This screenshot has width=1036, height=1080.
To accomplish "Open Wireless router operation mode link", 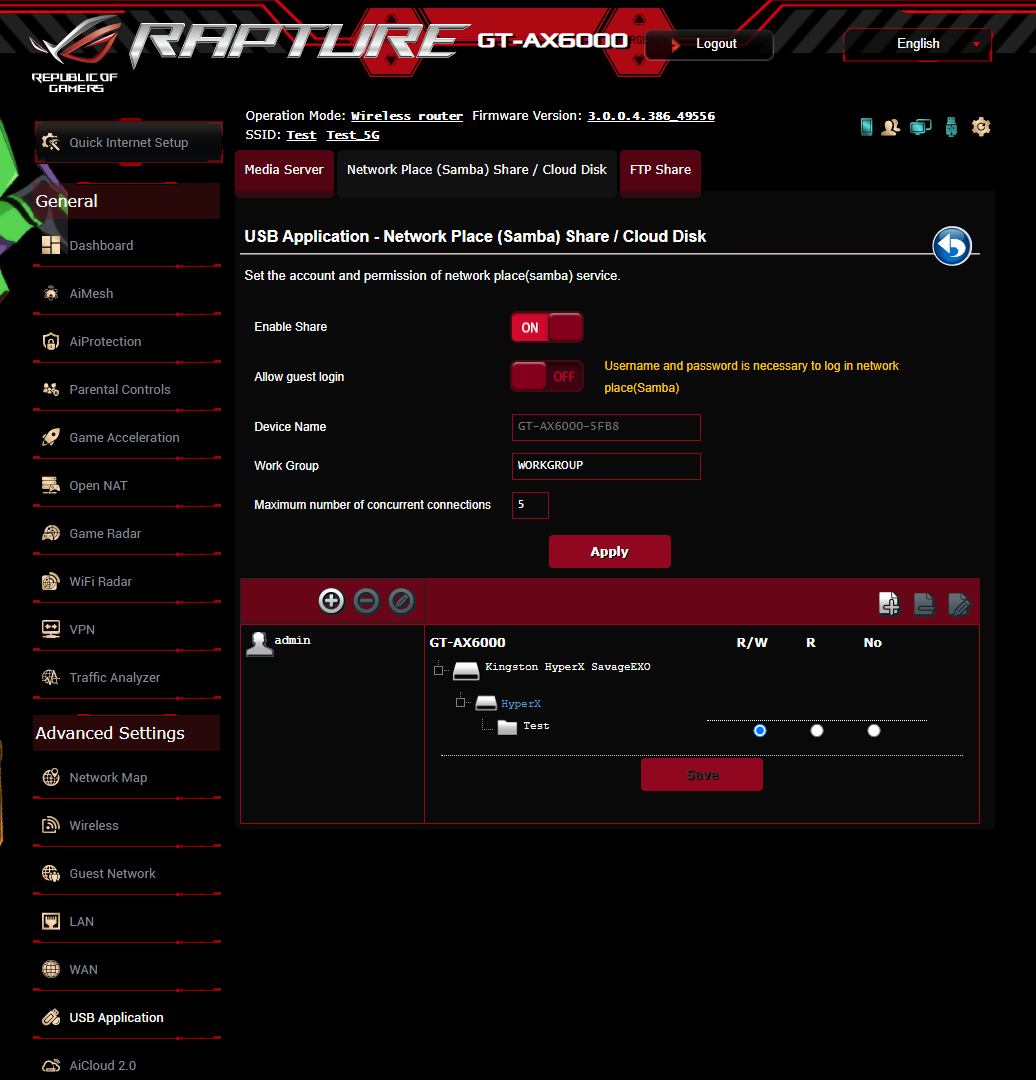I will (x=406, y=116).
